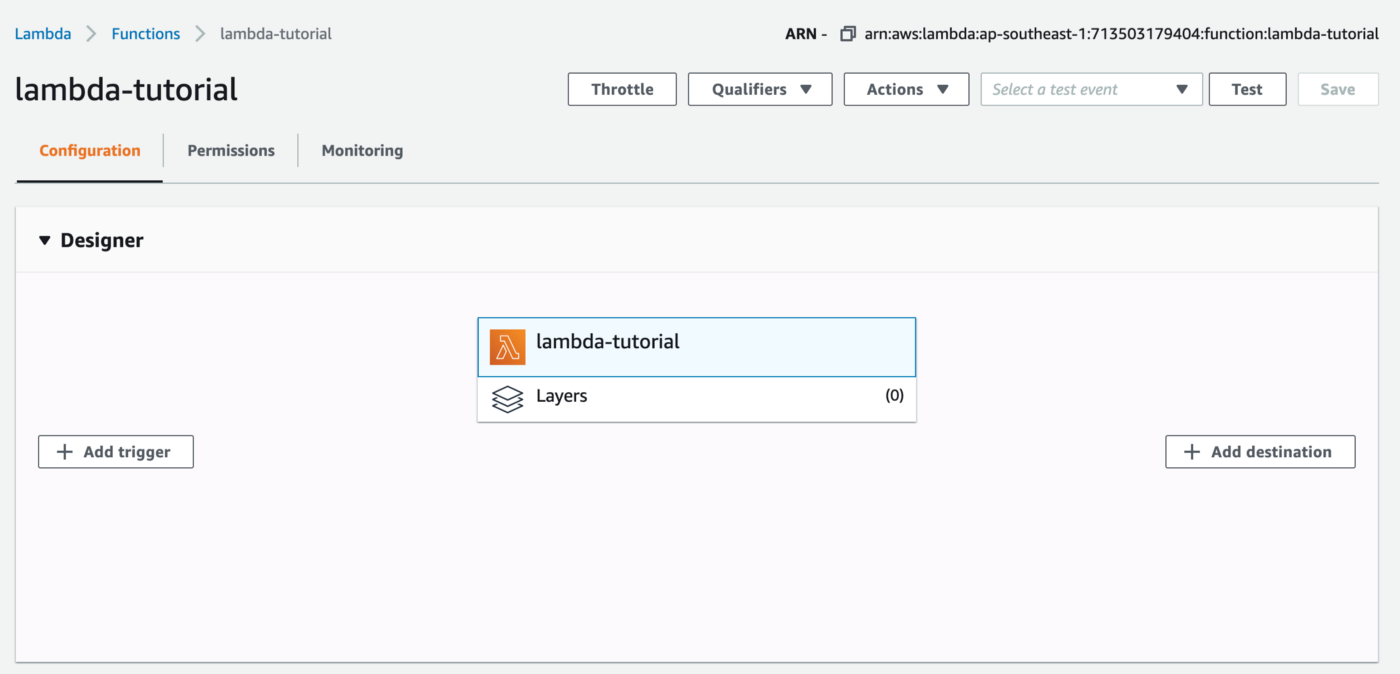Click the Add destination button
The height and width of the screenshot is (674, 1400).
click(x=1260, y=452)
